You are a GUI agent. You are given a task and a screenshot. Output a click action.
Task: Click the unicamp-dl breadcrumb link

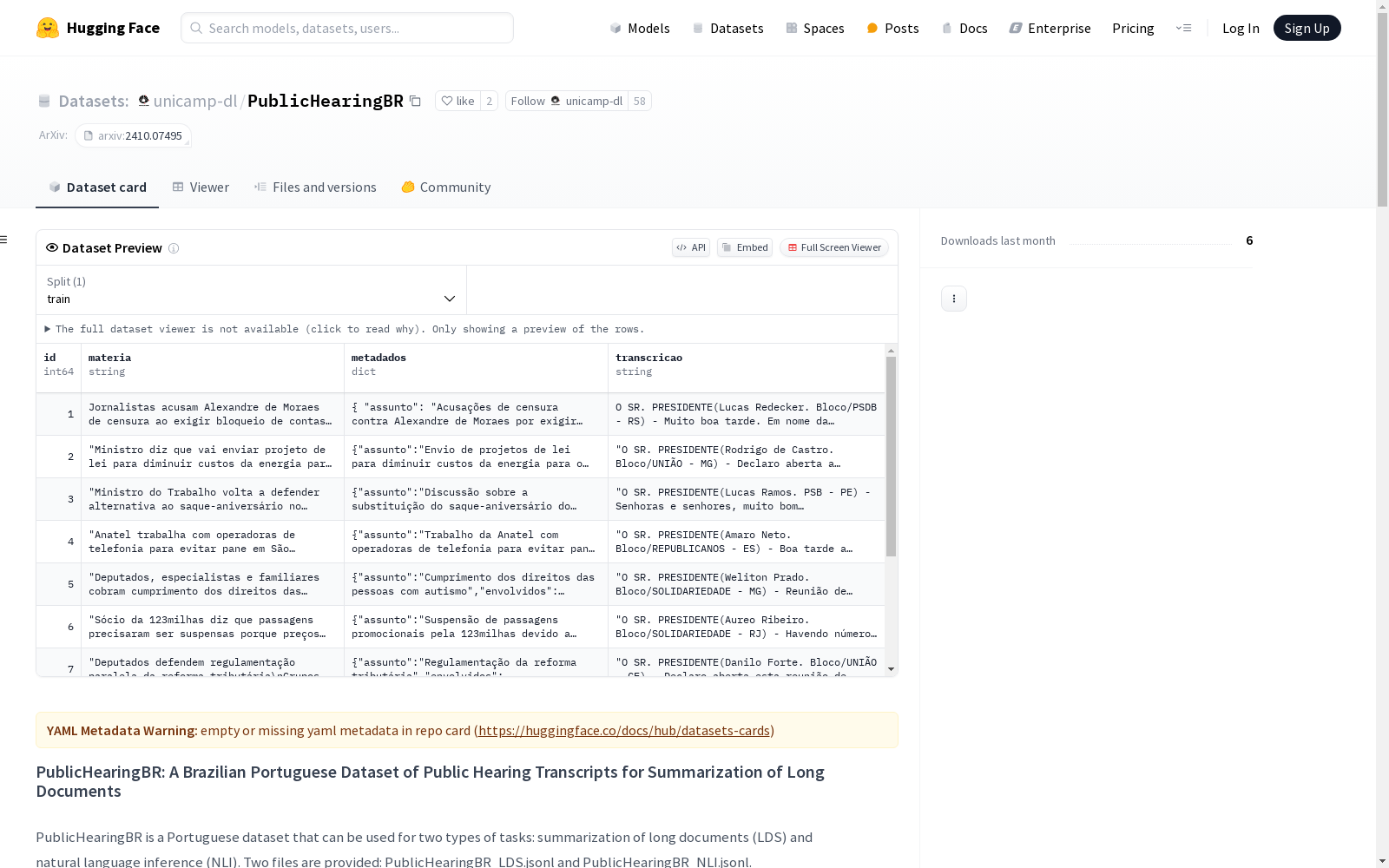[195, 101]
